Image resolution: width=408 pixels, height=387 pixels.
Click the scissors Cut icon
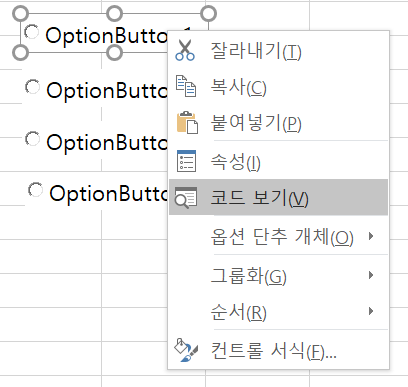coord(185,50)
